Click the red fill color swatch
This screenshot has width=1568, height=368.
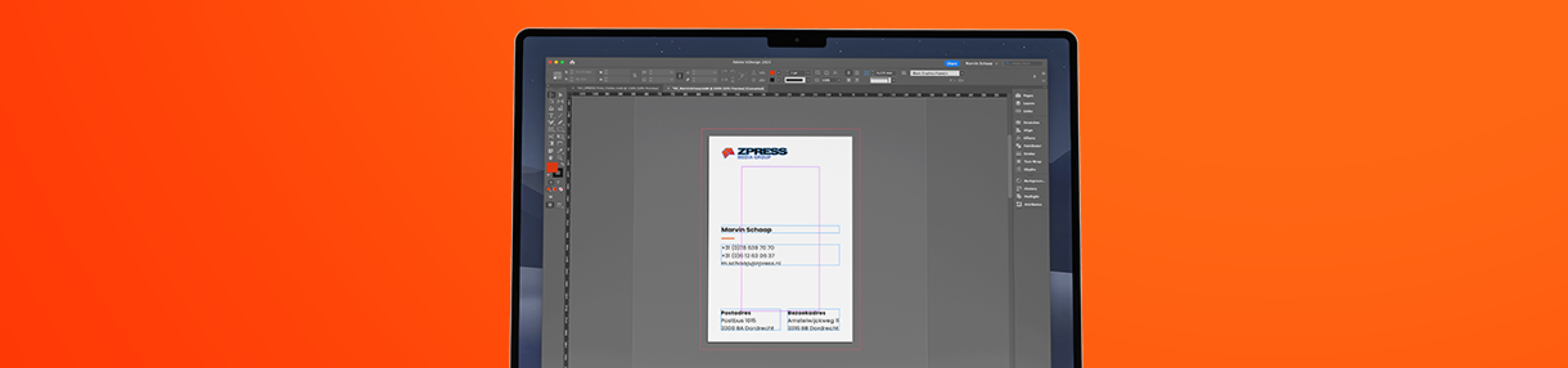click(552, 167)
